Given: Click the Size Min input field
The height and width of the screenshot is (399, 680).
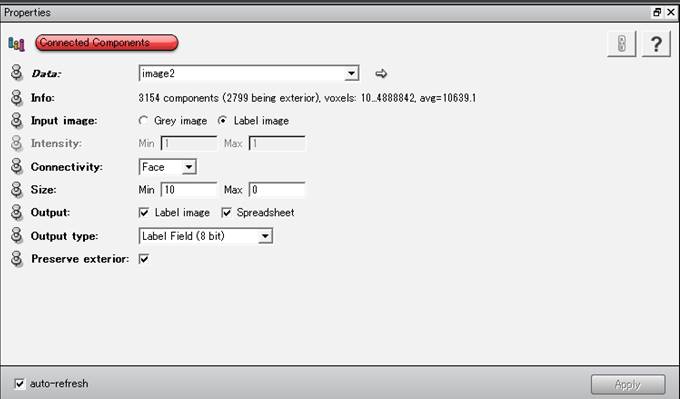Looking at the screenshot, I should (189, 190).
